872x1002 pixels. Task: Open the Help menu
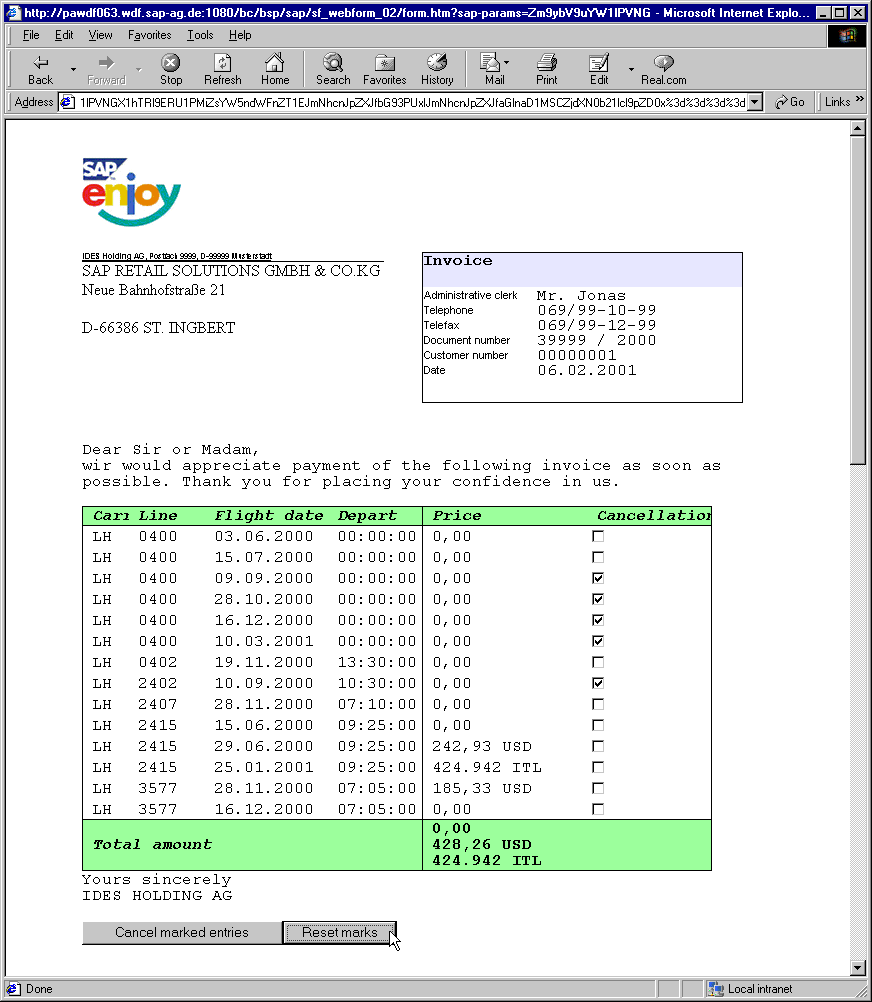click(240, 35)
